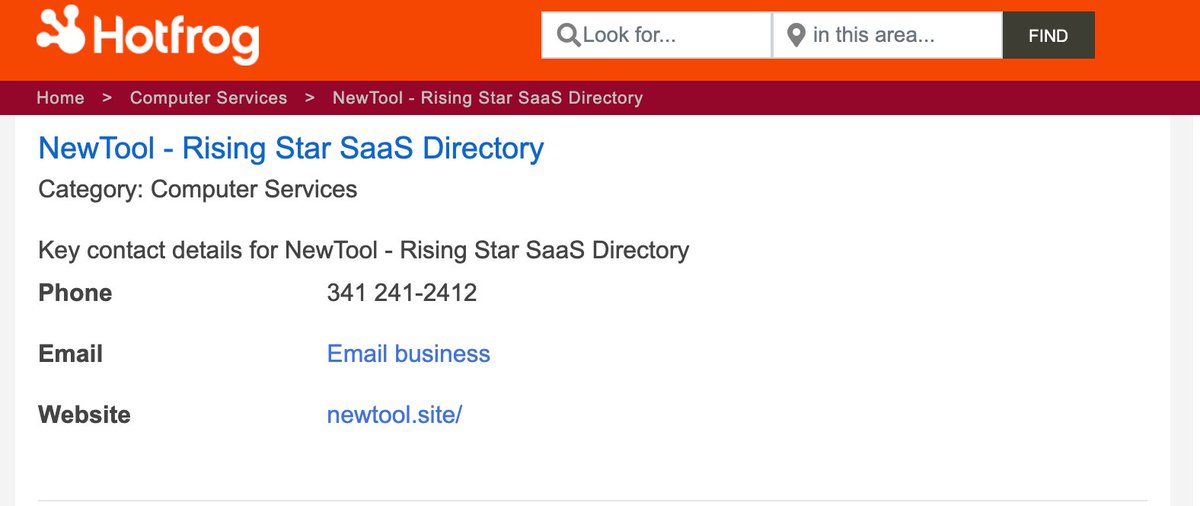Click first breadcrumb arrow after Home

point(107,98)
